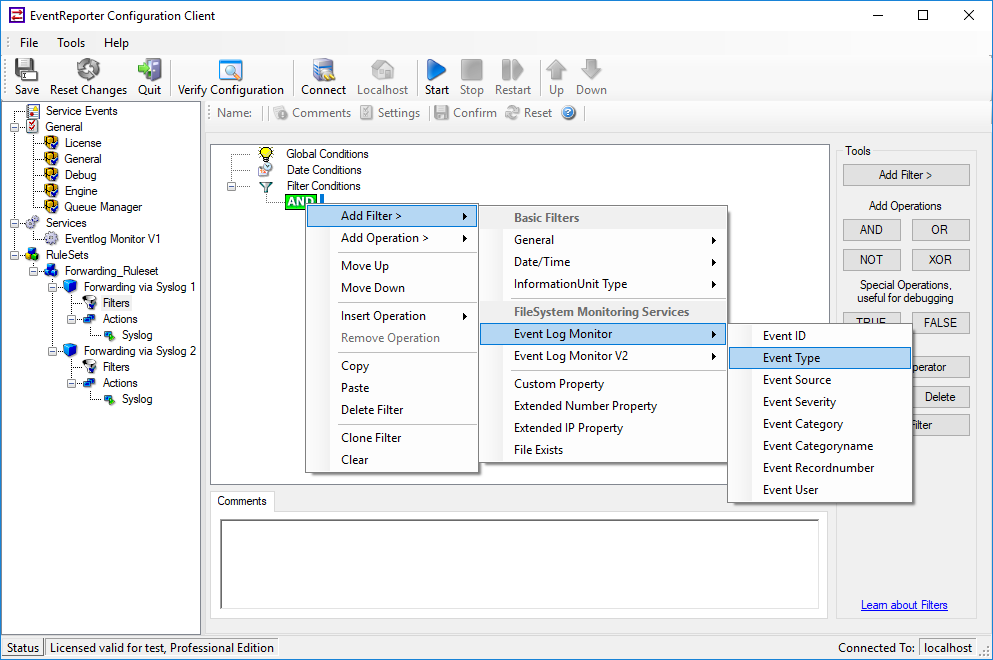This screenshot has width=993, height=660.
Task: Click the Localhost toolbar icon
Action: click(383, 70)
